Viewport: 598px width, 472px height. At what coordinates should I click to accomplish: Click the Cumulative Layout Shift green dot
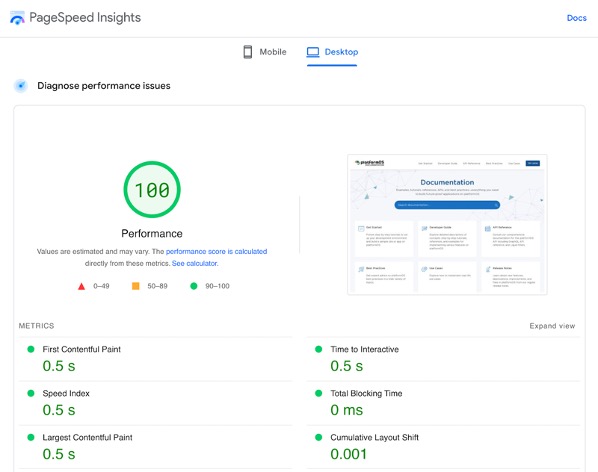pyautogui.click(x=318, y=437)
